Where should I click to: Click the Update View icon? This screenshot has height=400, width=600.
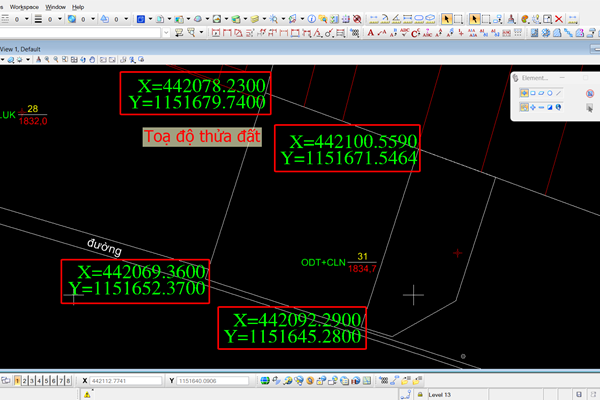[x=38, y=60]
